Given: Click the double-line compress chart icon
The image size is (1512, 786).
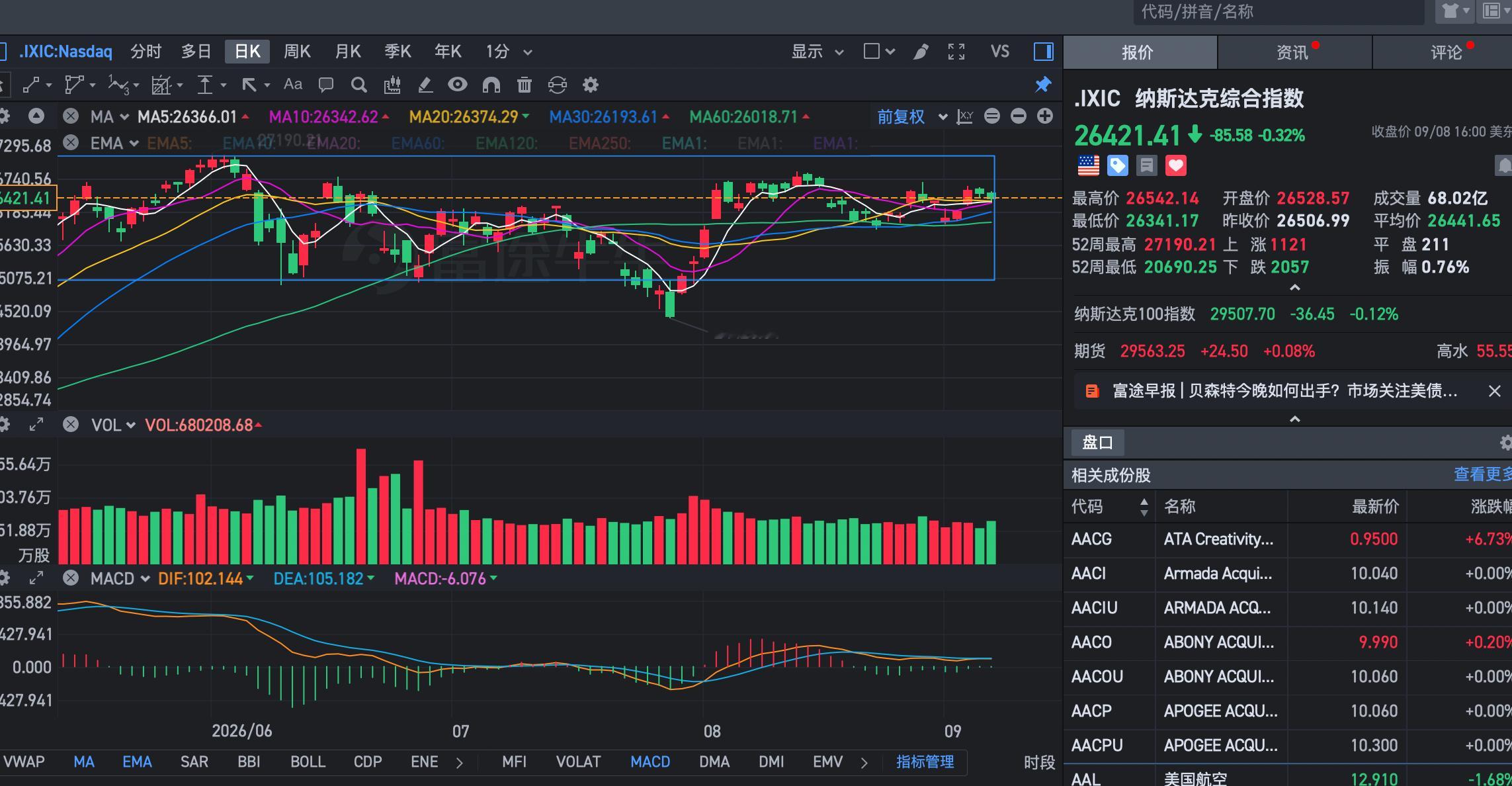Looking at the screenshot, I should pyautogui.click(x=992, y=116).
